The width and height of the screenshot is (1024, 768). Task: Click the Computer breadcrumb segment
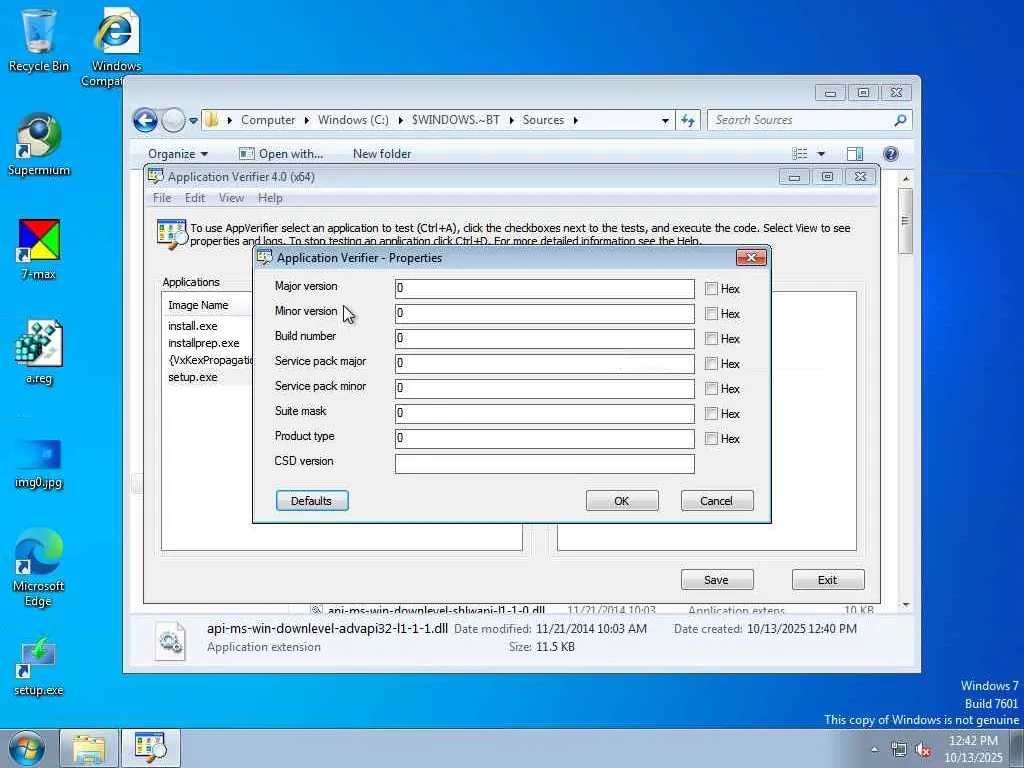click(x=268, y=120)
